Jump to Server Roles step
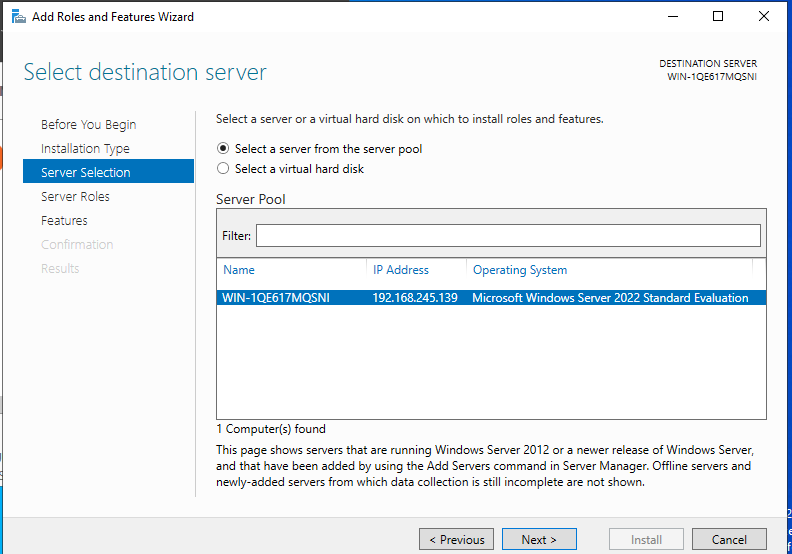Screen dimensions: 792x554 click(75, 196)
